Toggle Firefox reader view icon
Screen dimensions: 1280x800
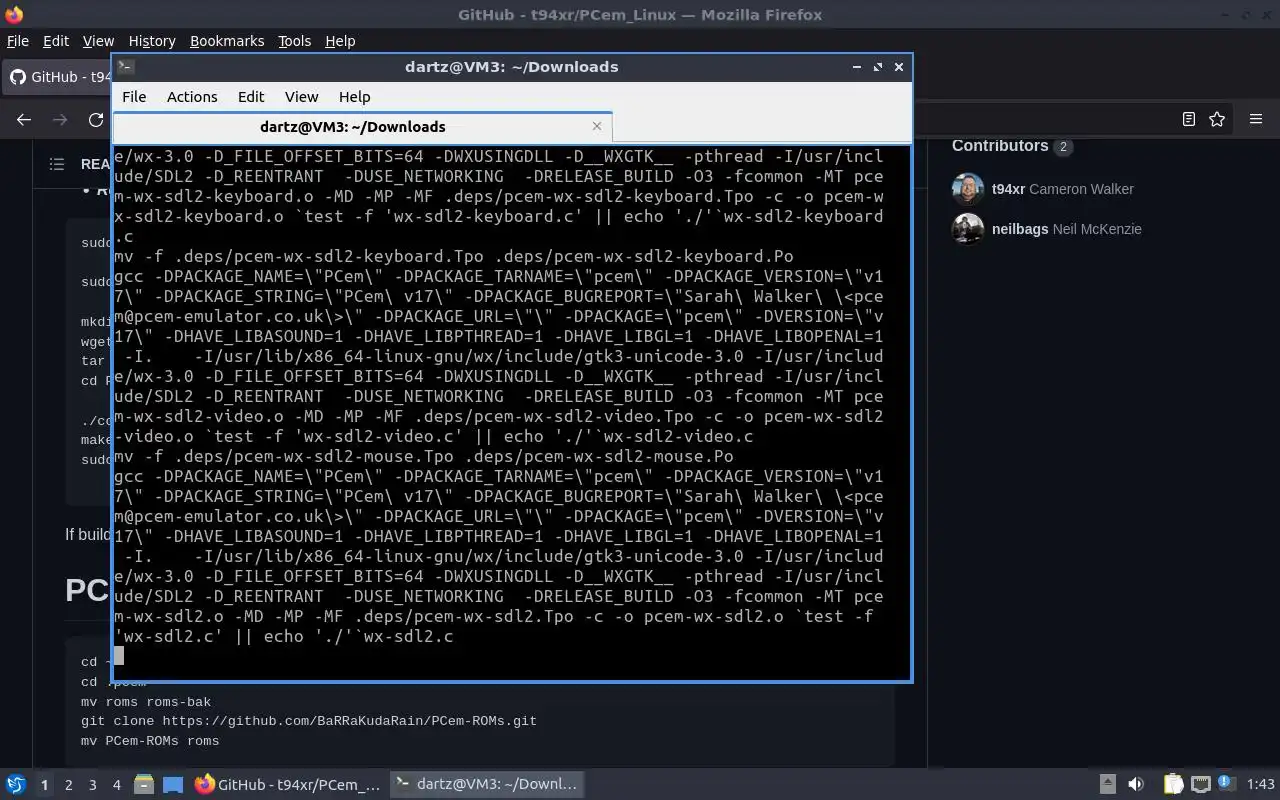[x=1188, y=119]
